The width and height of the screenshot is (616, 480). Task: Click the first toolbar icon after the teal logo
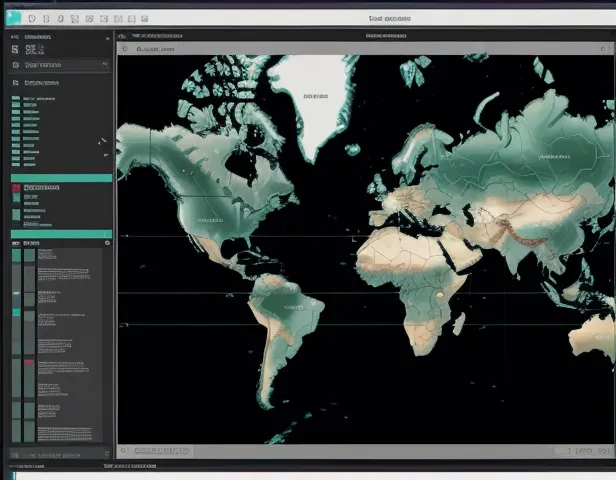click(x=32, y=19)
